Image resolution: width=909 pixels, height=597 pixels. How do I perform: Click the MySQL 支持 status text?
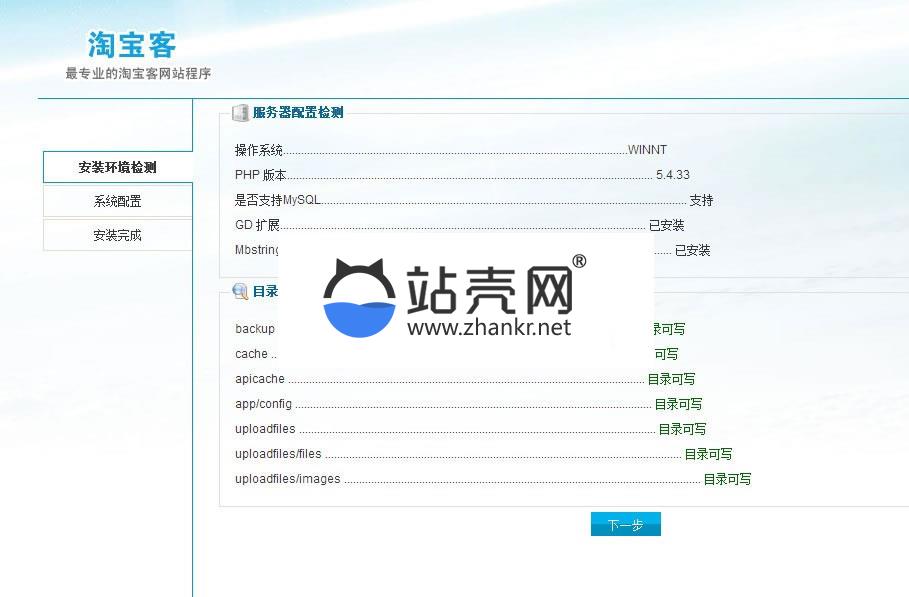[701, 200]
